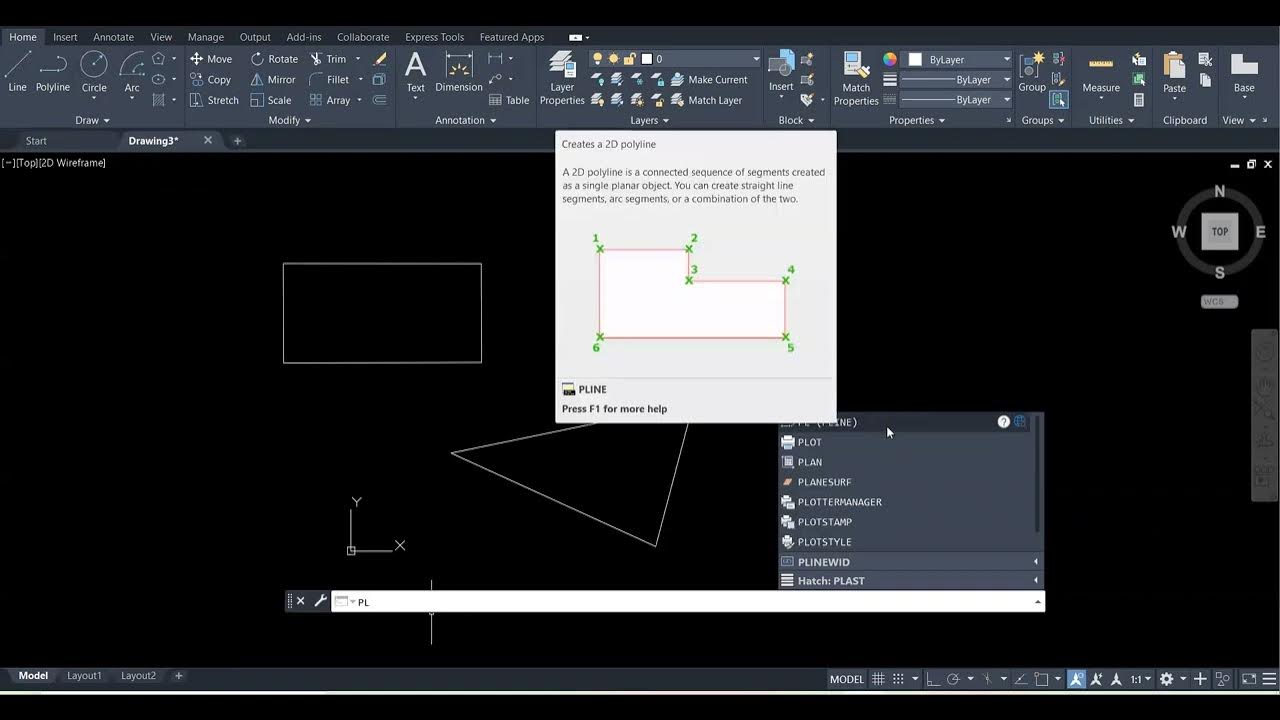
Task: Click the Dimension tool
Action: click(x=459, y=72)
